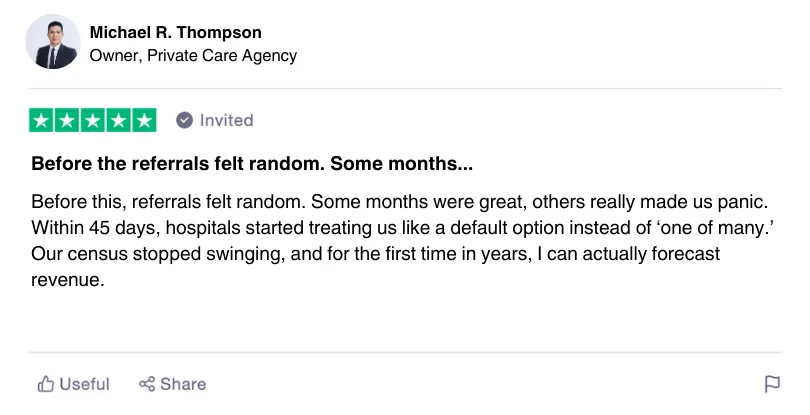Click the thumbs-up Useful icon
The height and width of the screenshot is (415, 810).
(45, 384)
